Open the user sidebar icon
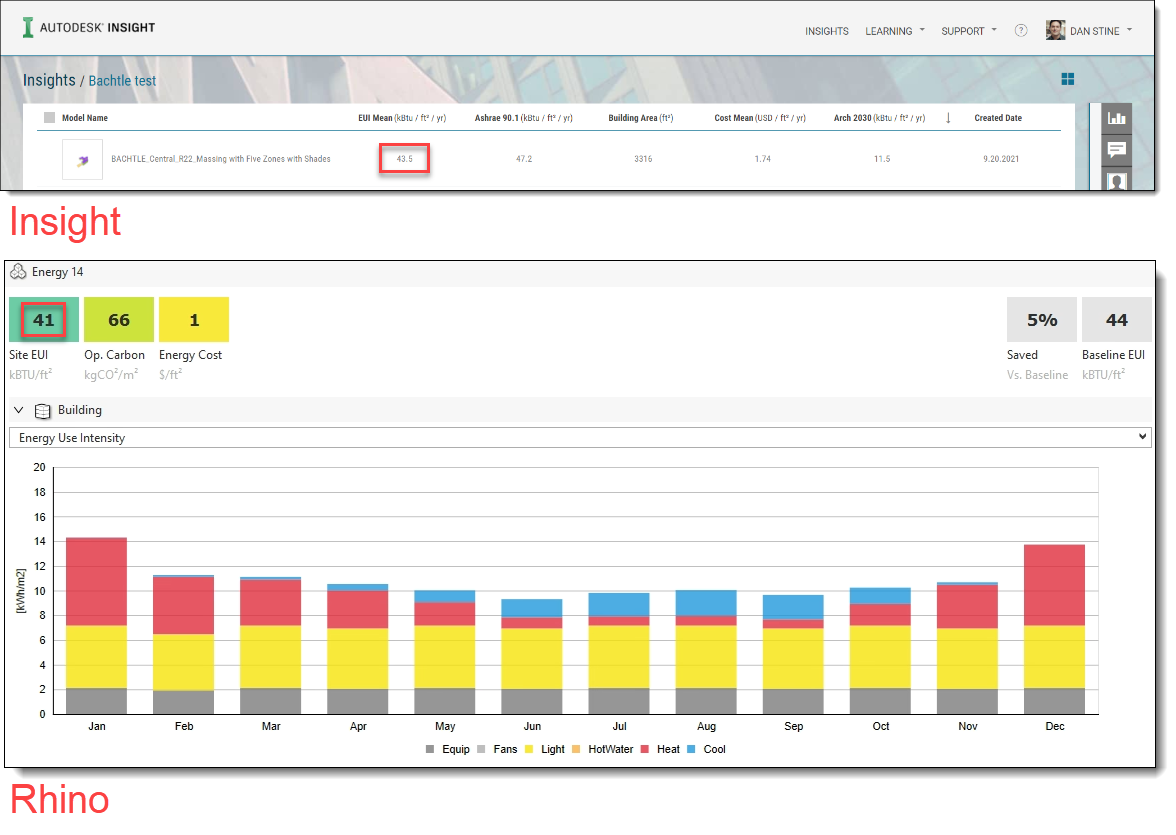 tap(1117, 179)
